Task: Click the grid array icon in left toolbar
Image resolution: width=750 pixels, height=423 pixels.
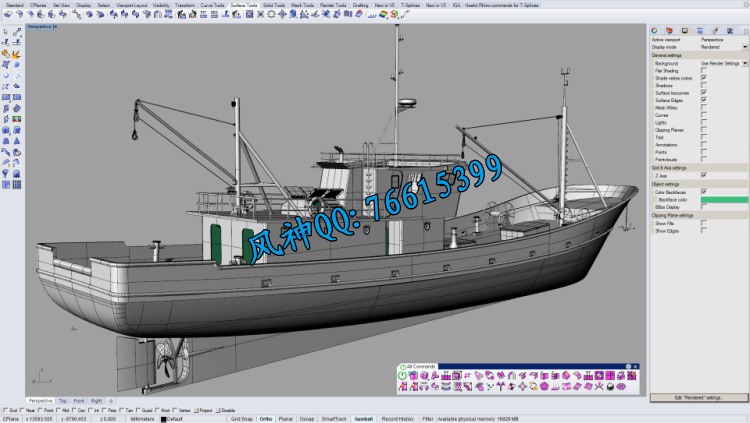Action: pos(16,185)
